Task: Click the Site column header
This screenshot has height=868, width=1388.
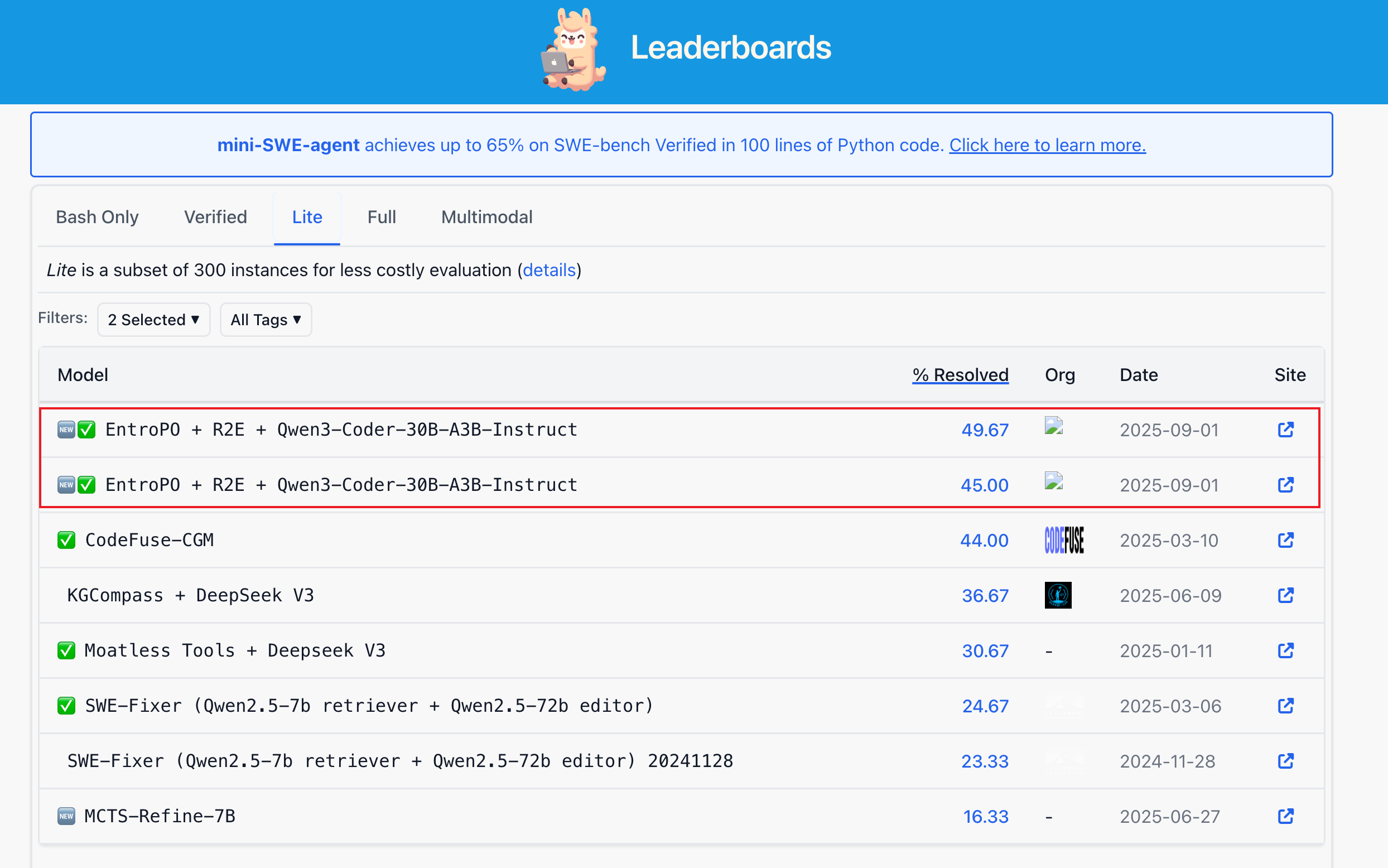Action: [x=1290, y=375]
